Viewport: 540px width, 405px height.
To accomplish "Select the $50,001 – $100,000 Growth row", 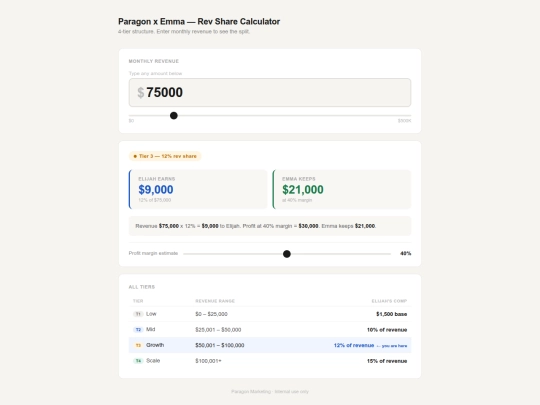I will (x=270, y=345).
